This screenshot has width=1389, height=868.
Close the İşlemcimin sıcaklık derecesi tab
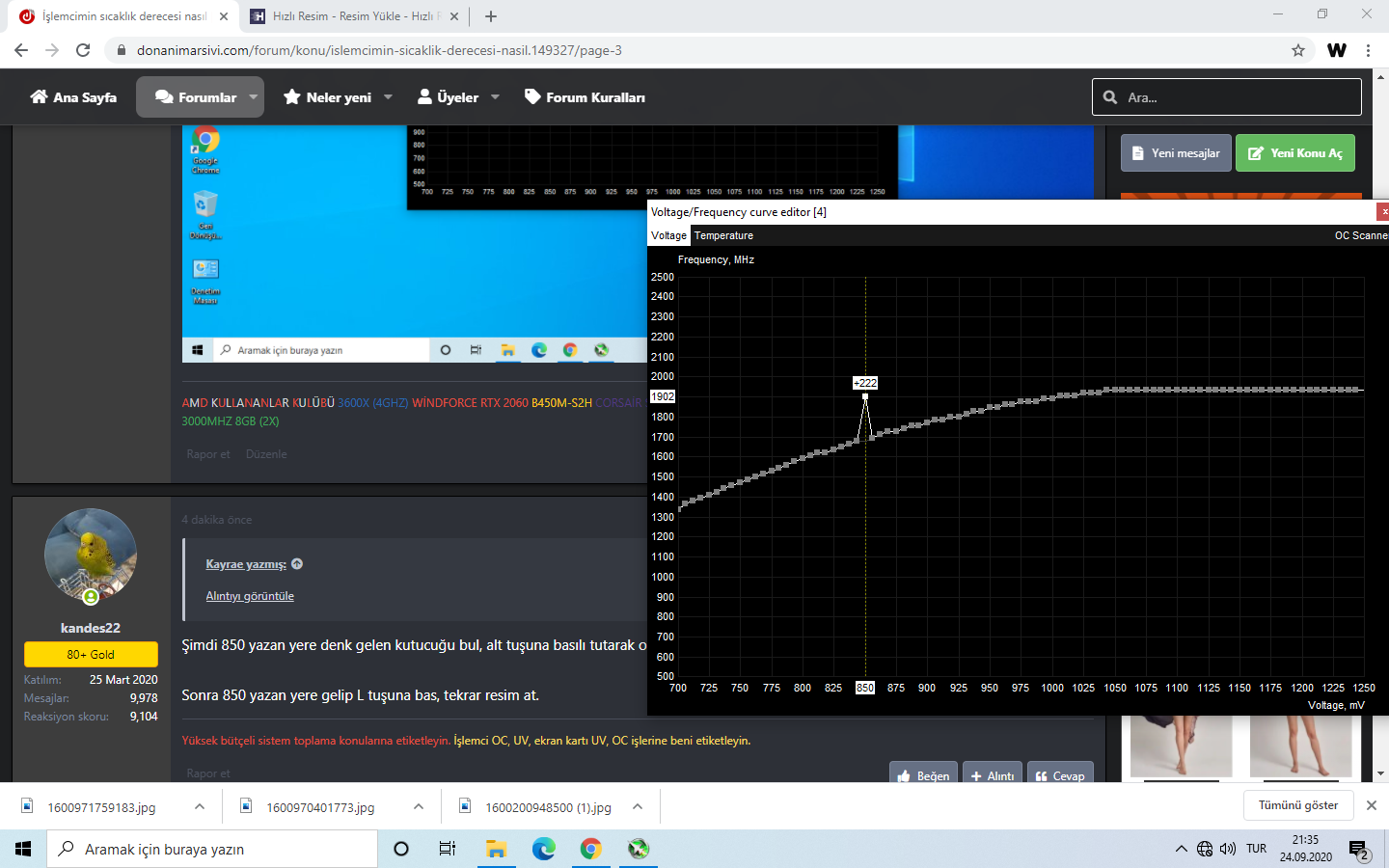point(224,16)
